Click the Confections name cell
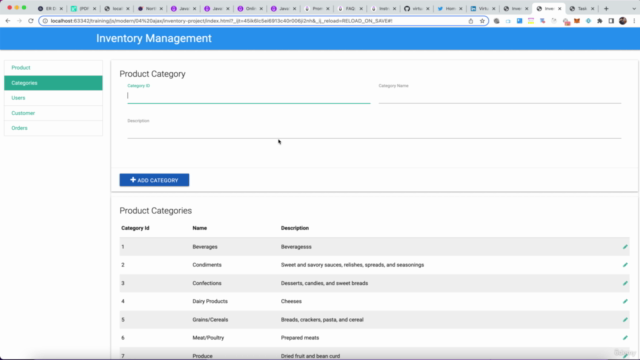 click(x=207, y=283)
